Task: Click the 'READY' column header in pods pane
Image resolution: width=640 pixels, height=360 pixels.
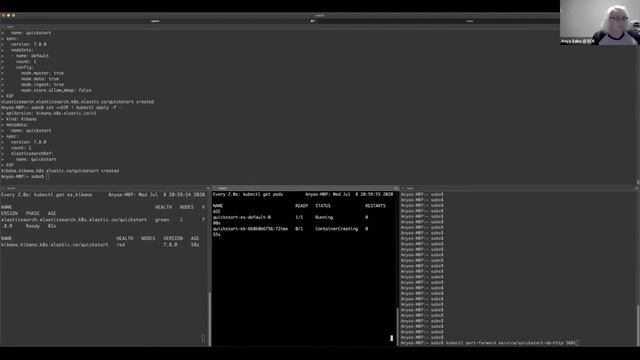Action: pos(302,206)
